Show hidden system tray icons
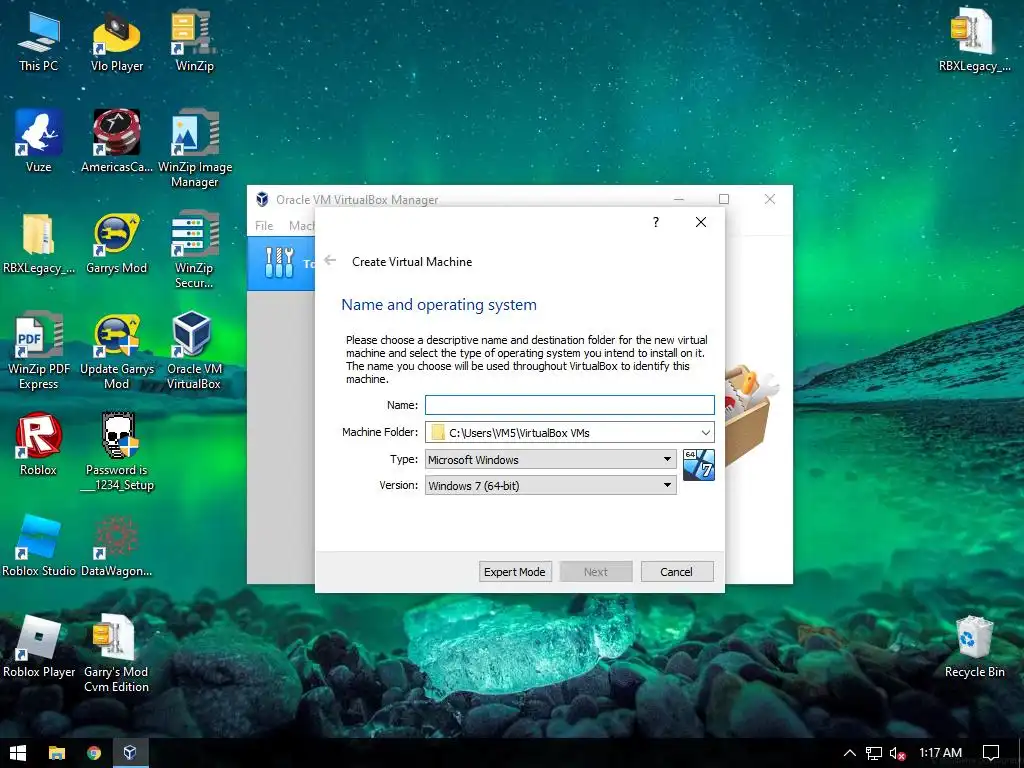 (x=850, y=753)
